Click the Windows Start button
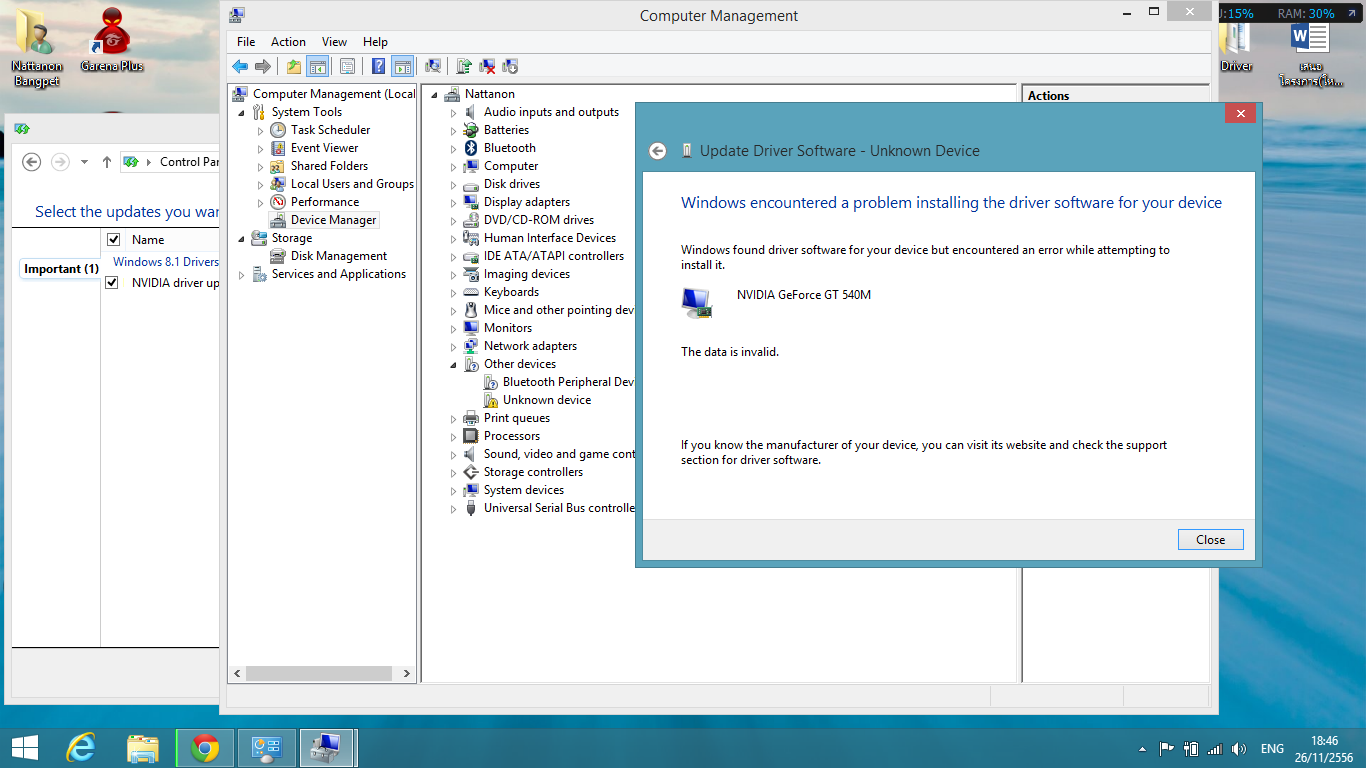The image size is (1366, 768). pos(24,748)
